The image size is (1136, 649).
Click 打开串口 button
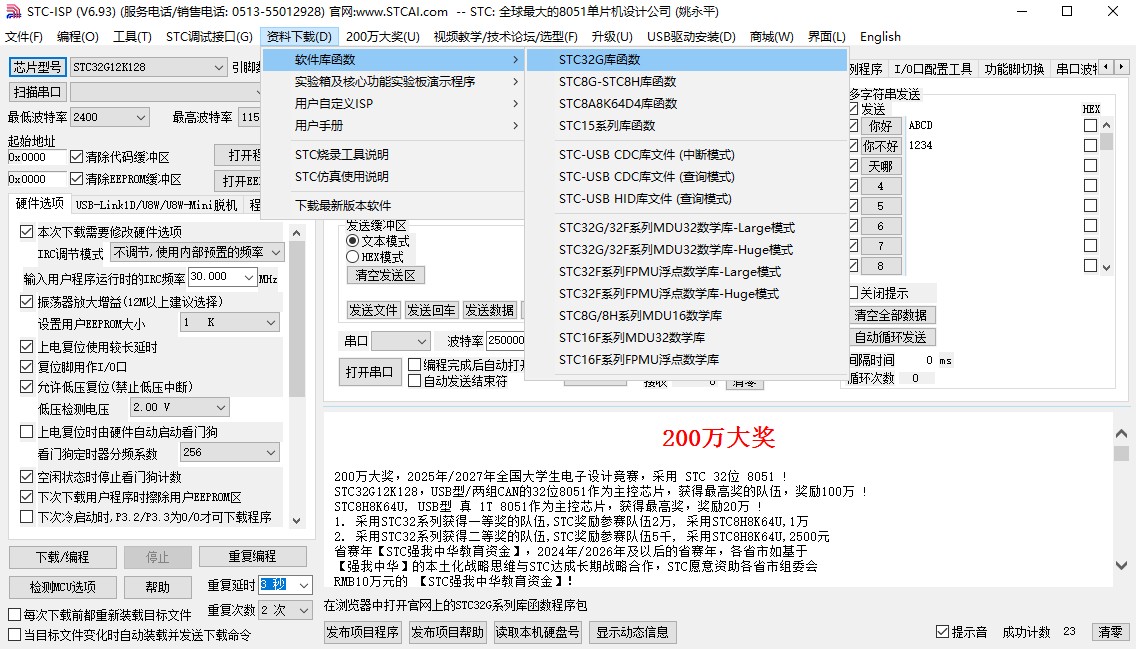pyautogui.click(x=369, y=372)
